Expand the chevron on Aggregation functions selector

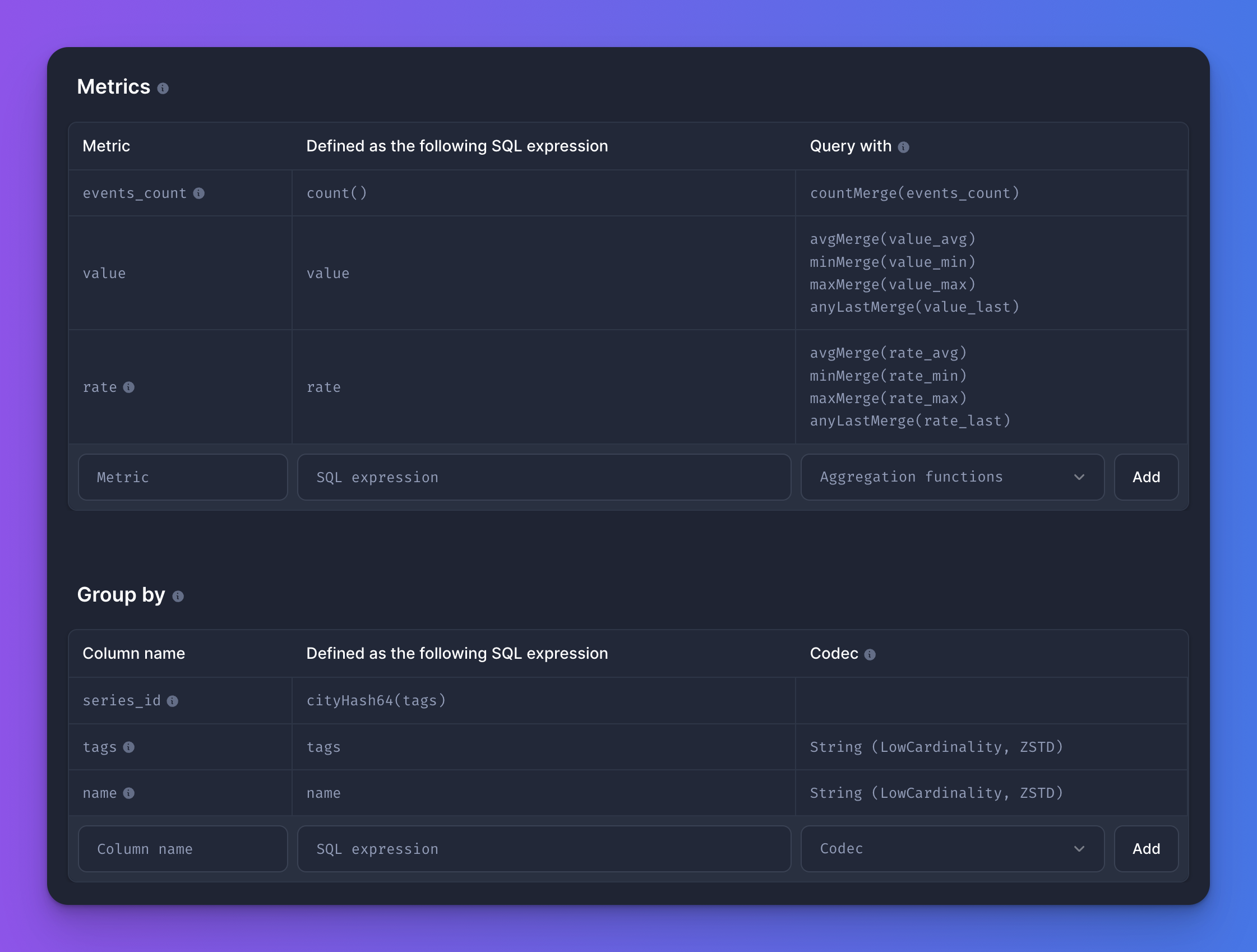click(1080, 477)
